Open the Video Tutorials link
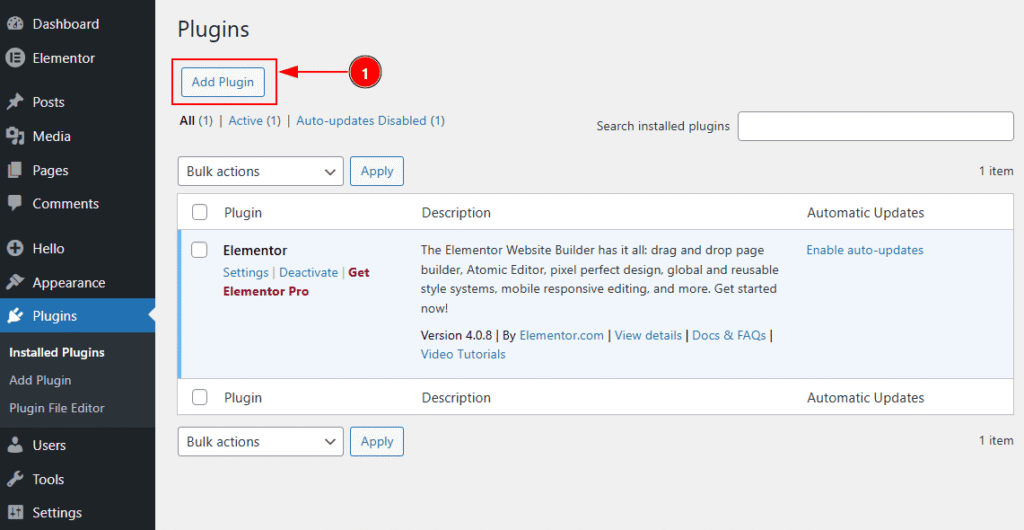Screen dimensions: 1024x530 click(x=463, y=354)
